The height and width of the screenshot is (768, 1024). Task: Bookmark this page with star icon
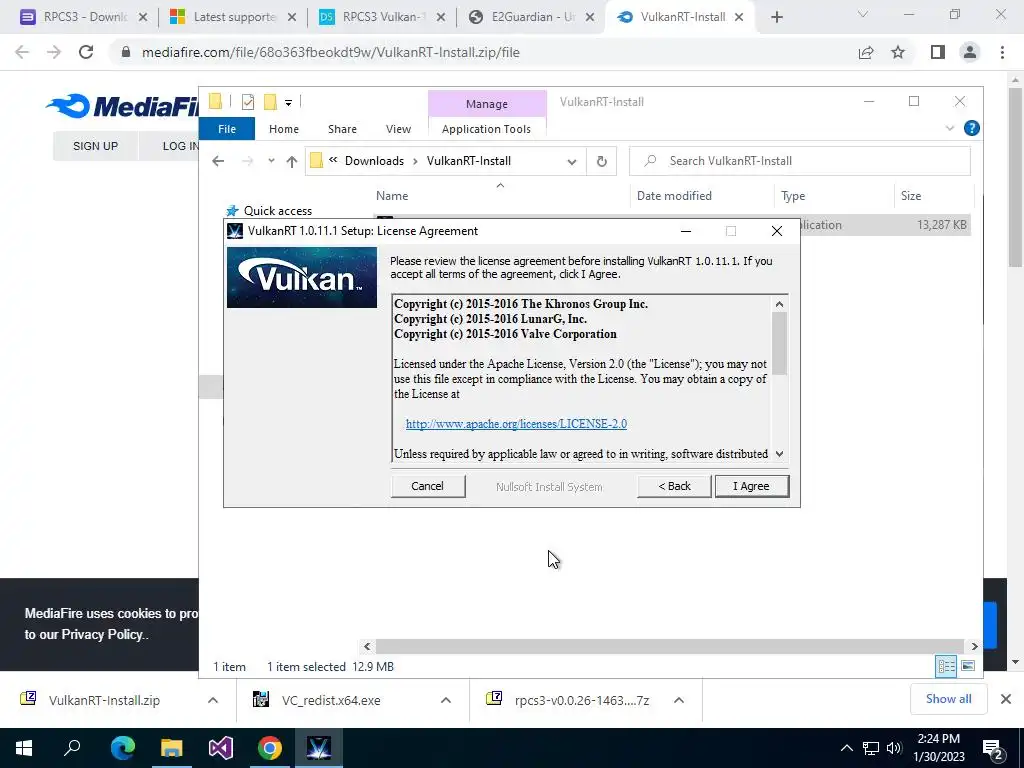898,52
